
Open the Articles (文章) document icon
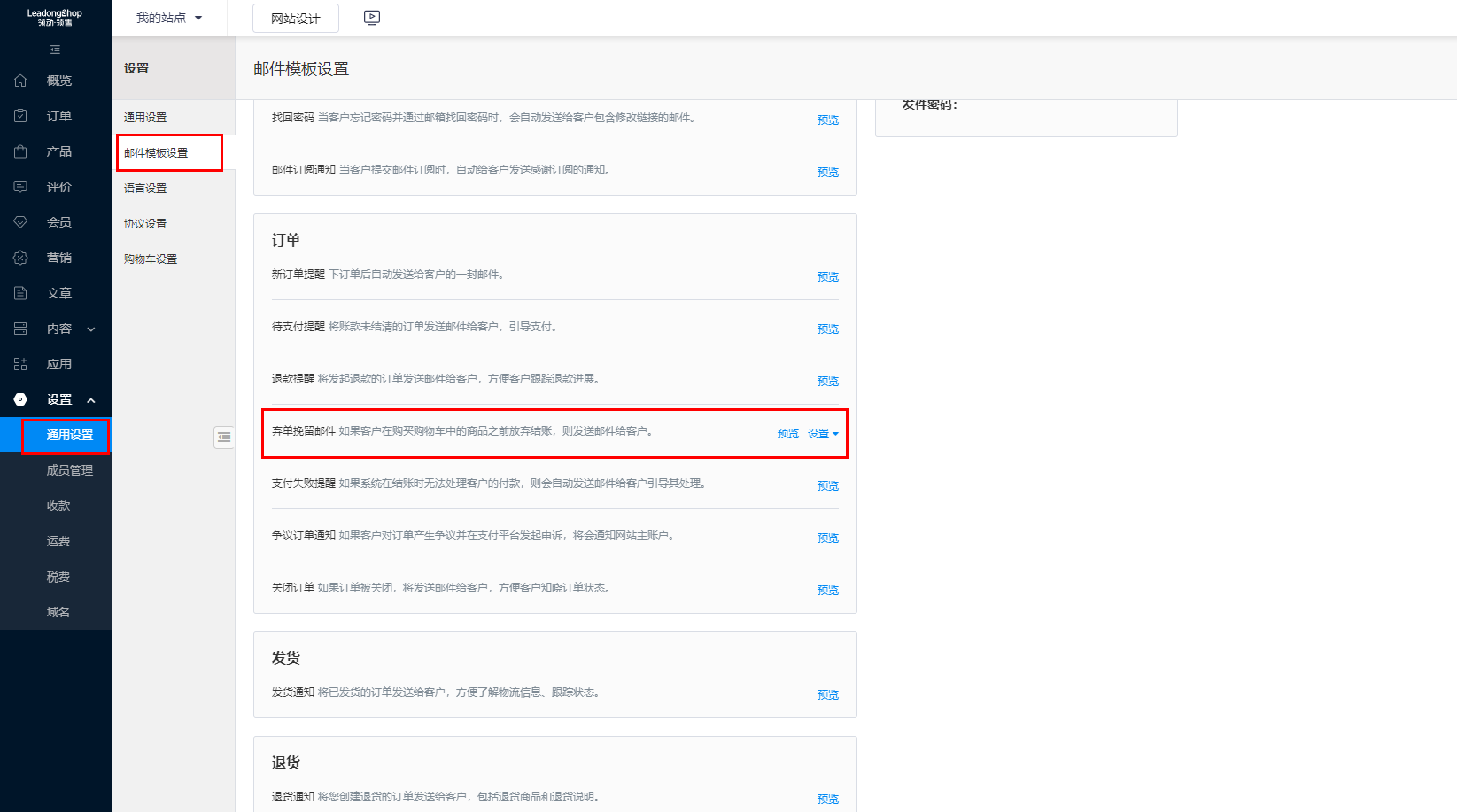point(20,293)
